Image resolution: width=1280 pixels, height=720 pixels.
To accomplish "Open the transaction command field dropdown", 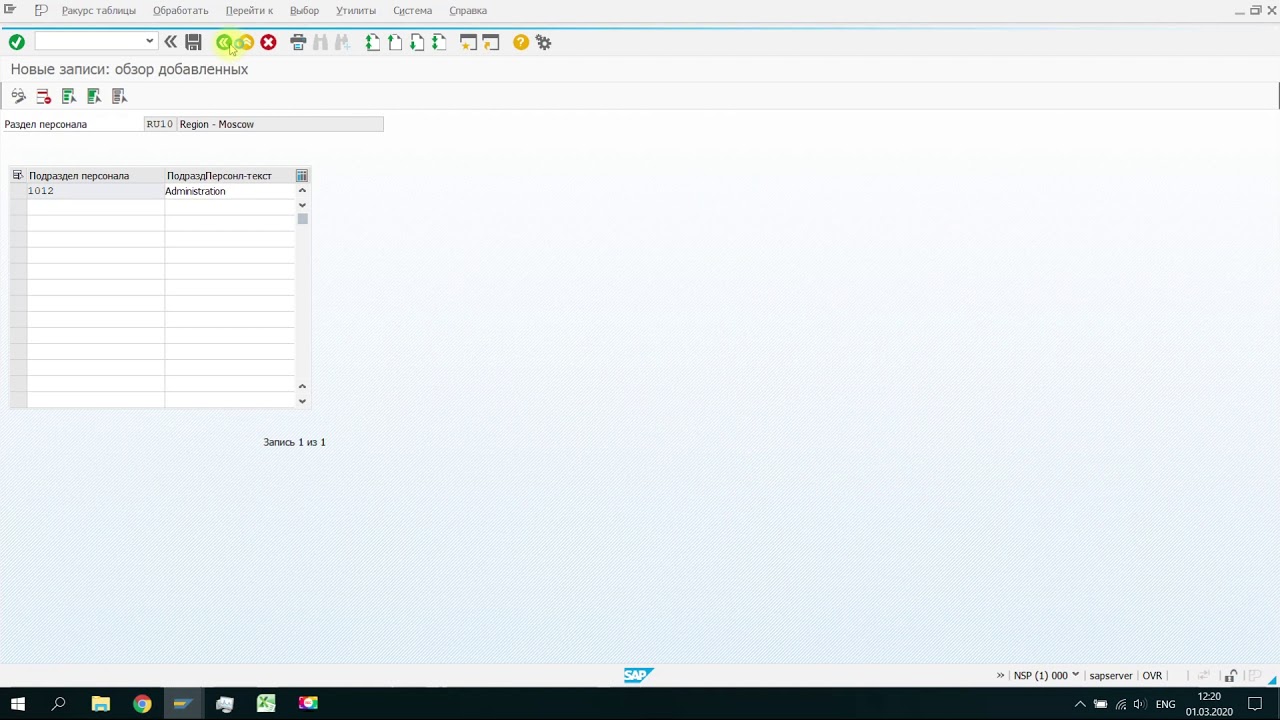I will 149,41.
